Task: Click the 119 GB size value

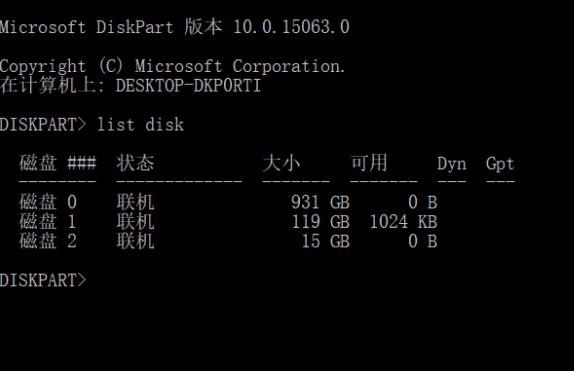Action: pyautogui.click(x=320, y=222)
